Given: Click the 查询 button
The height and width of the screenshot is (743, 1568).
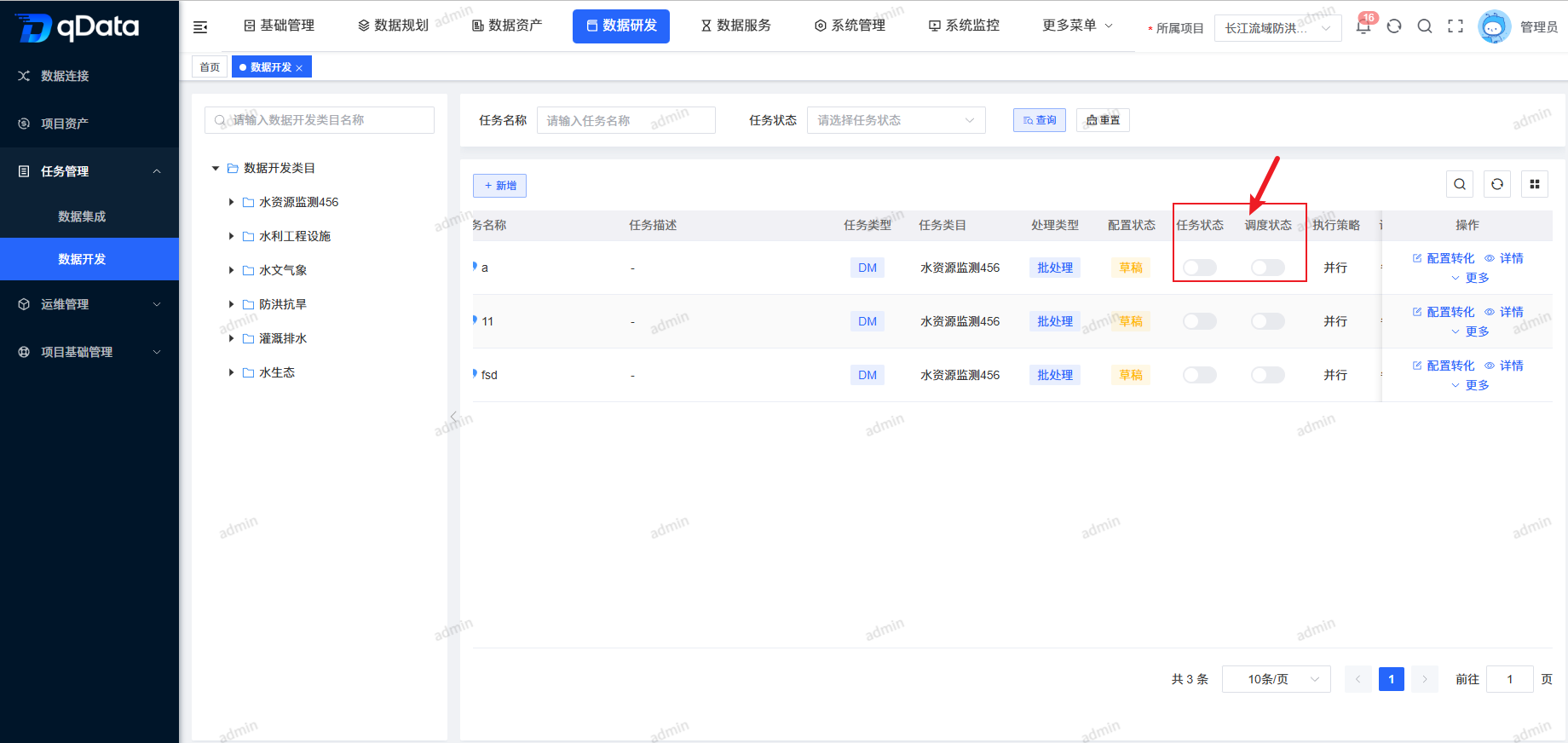Looking at the screenshot, I should (x=1040, y=120).
